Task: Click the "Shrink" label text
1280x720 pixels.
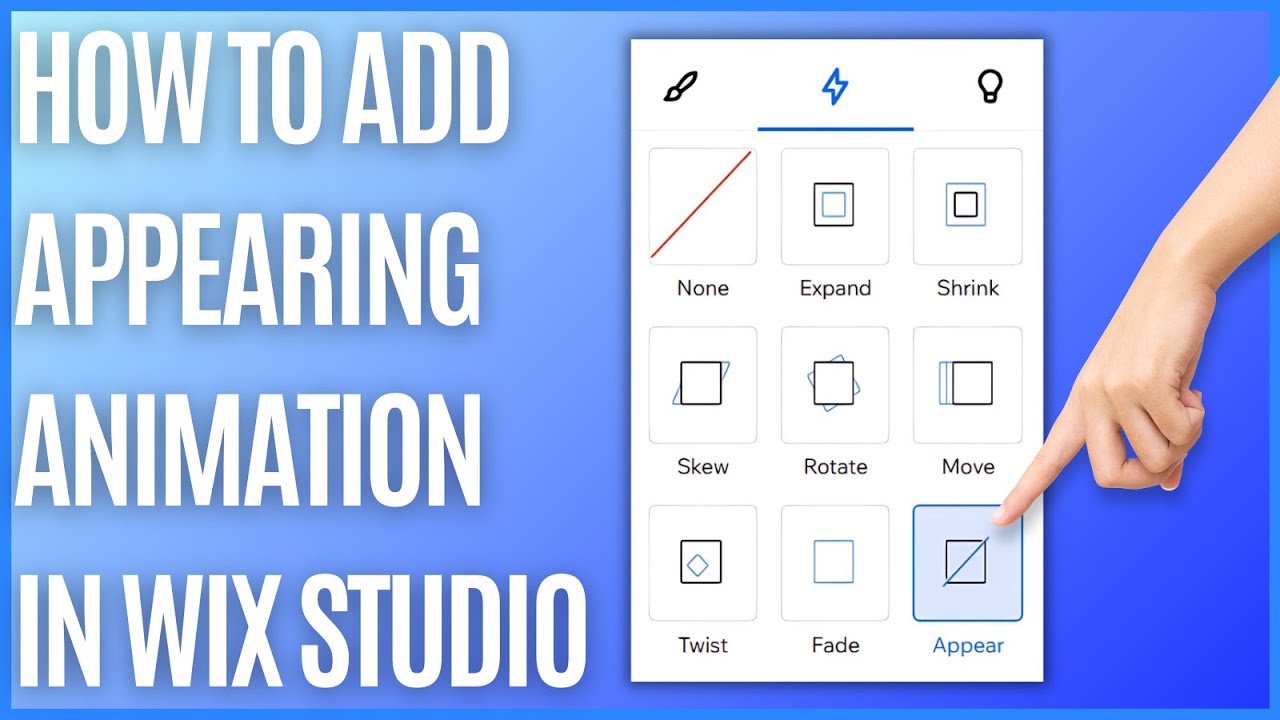Action: (967, 288)
